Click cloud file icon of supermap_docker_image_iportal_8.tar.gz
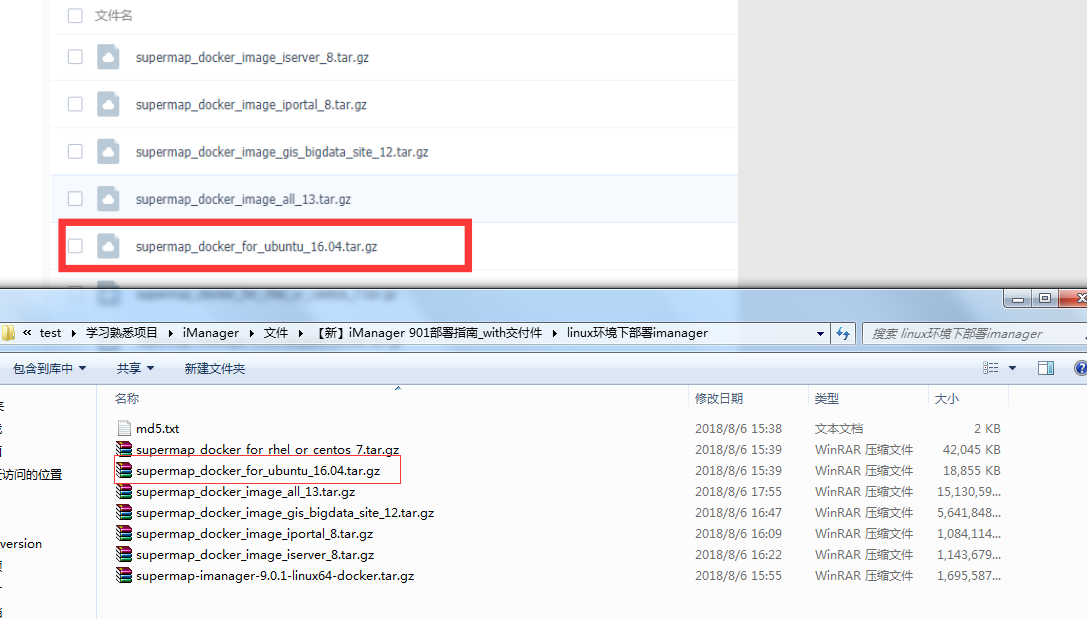The image size is (1087, 619). pyautogui.click(x=107, y=104)
